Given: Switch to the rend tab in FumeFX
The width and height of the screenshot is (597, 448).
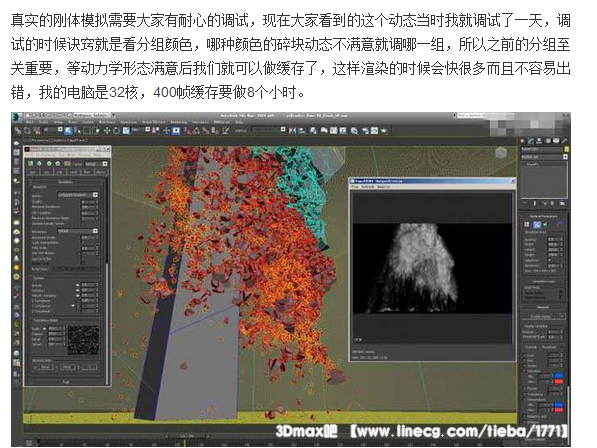Looking at the screenshot, I should pyautogui.click(x=72, y=172).
